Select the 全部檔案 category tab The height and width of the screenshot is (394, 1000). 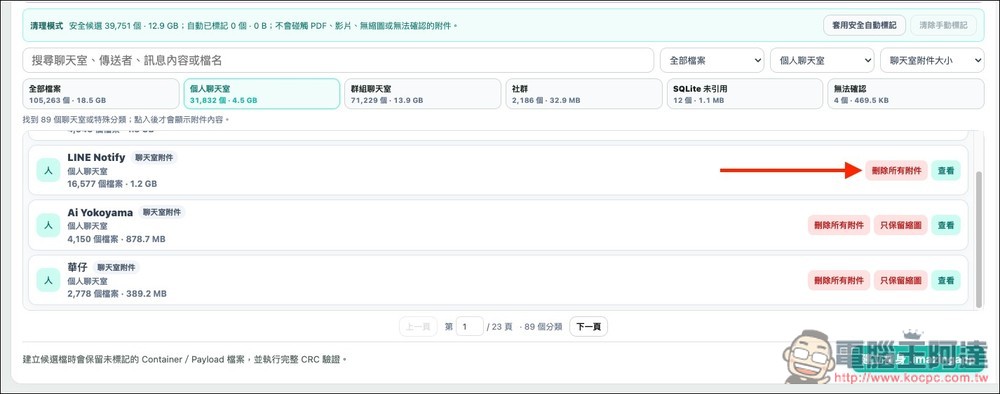[x=101, y=94]
